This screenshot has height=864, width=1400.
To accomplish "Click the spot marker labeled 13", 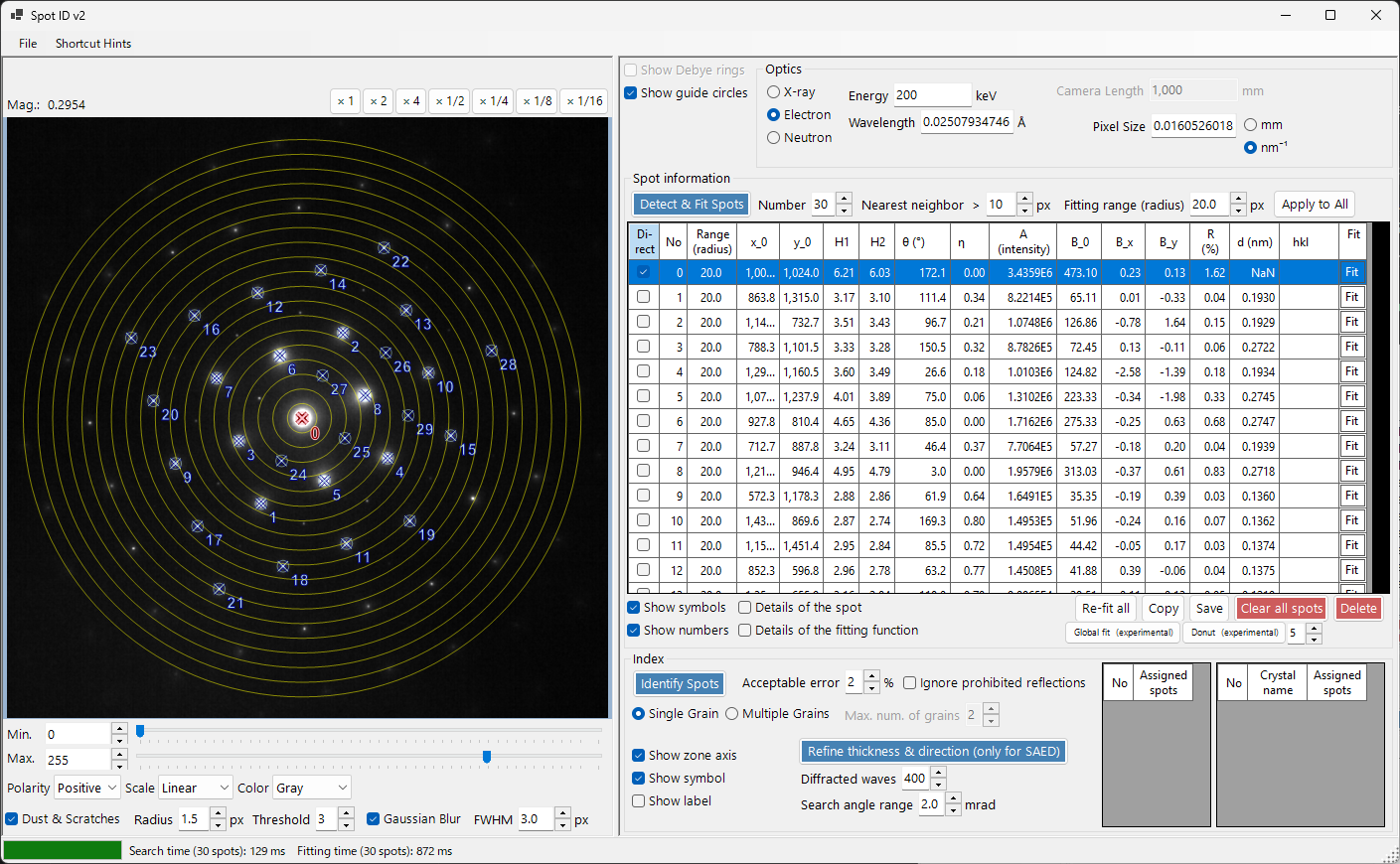I will coord(405,310).
